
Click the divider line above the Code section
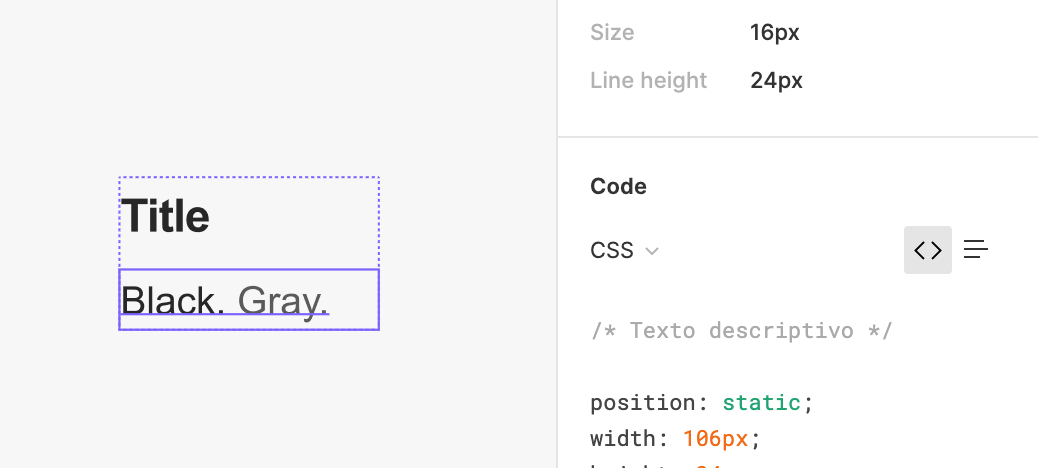(798, 138)
